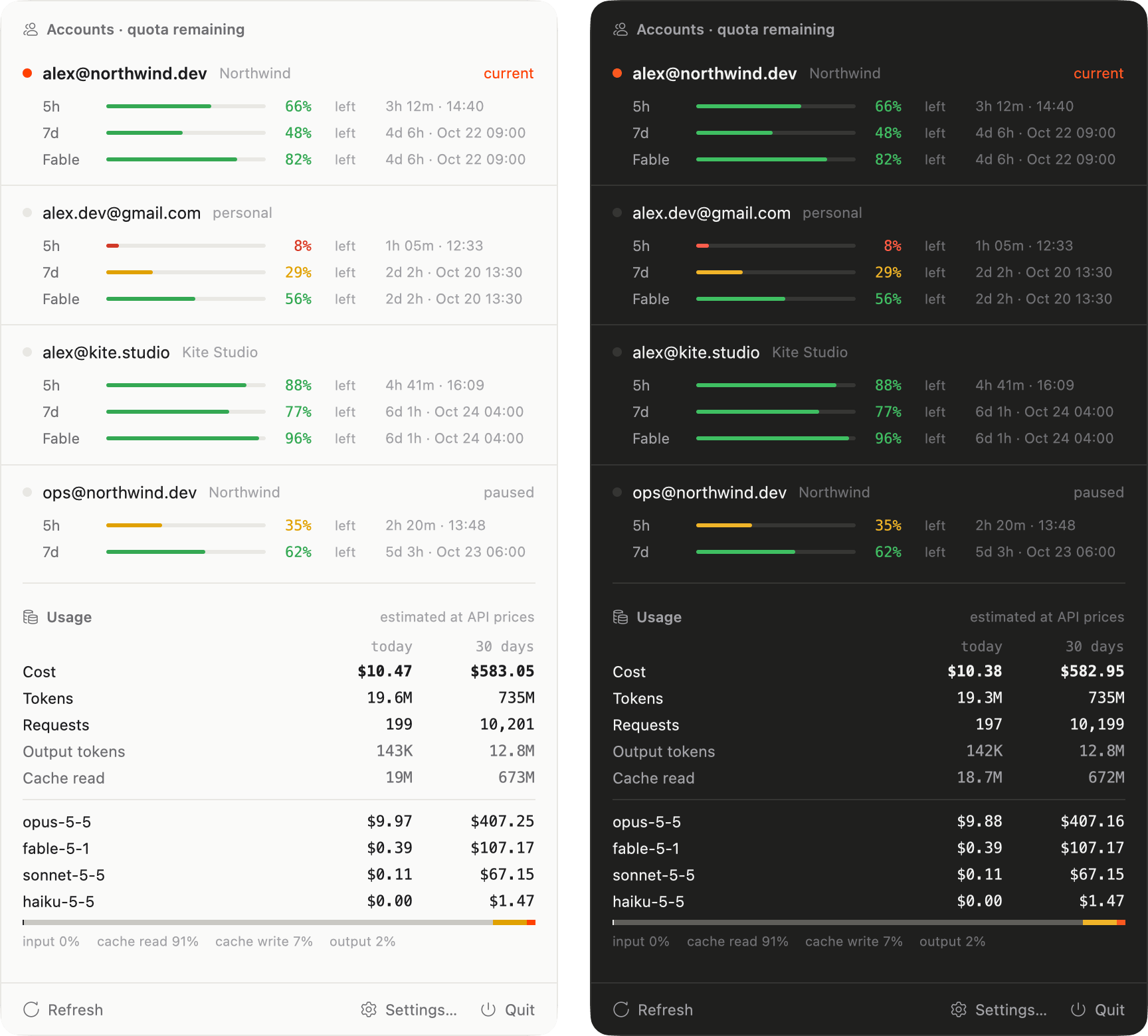Click 'current' label in light panel
1148x1036 pixels.
[509, 74]
